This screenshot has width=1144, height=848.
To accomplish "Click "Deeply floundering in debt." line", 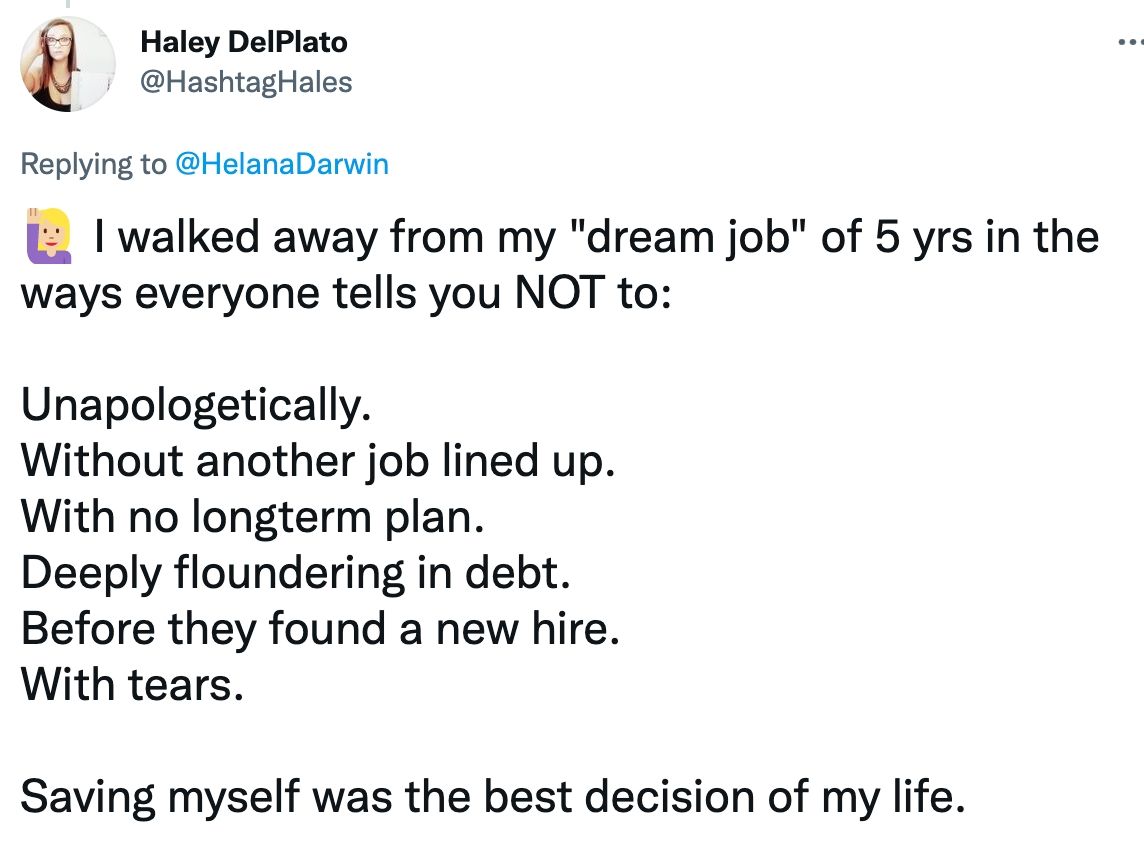I will tap(296, 573).
